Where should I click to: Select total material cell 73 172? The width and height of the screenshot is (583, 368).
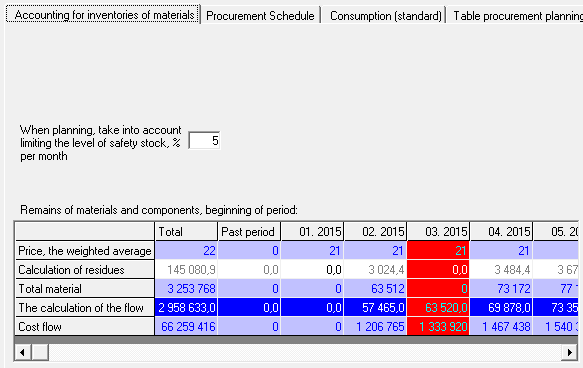(x=501, y=288)
